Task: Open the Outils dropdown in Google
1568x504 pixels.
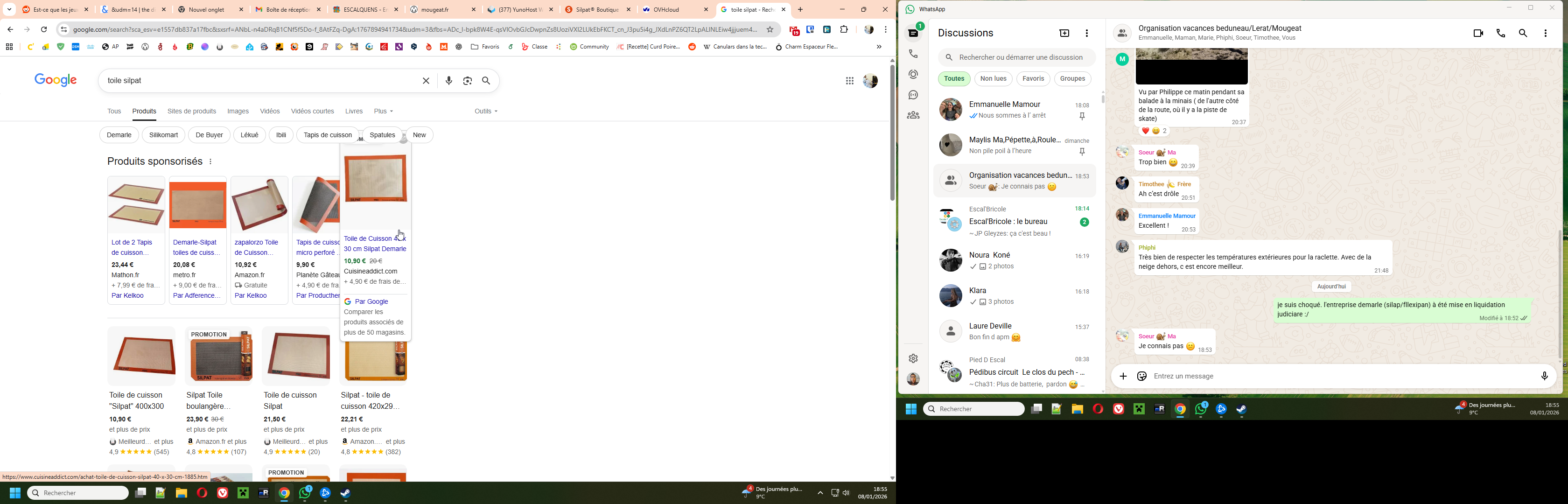Action: (486, 112)
